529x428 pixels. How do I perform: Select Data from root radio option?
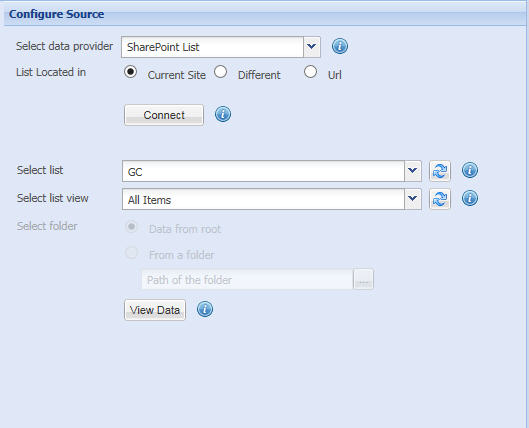131,227
